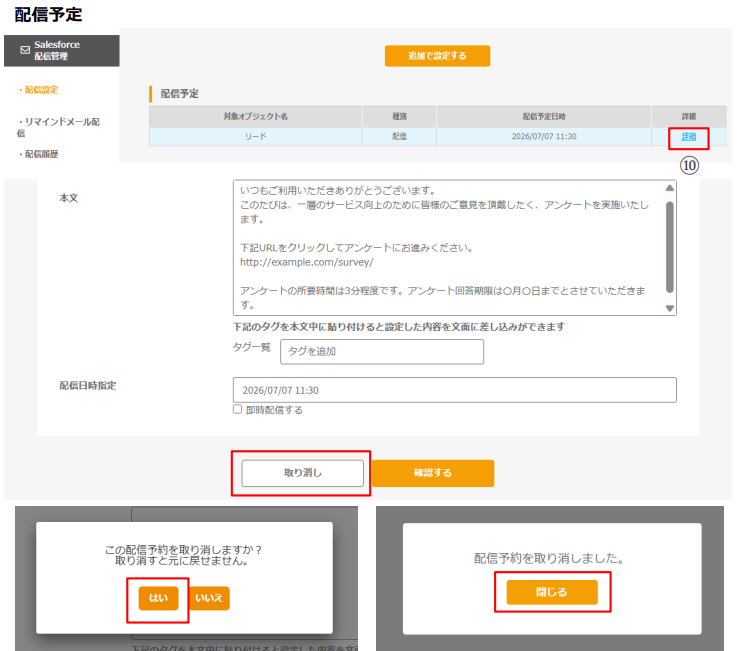This screenshot has width=739, height=651.
Task: Click the 配信日時指定 date field
Action: pos(455,390)
